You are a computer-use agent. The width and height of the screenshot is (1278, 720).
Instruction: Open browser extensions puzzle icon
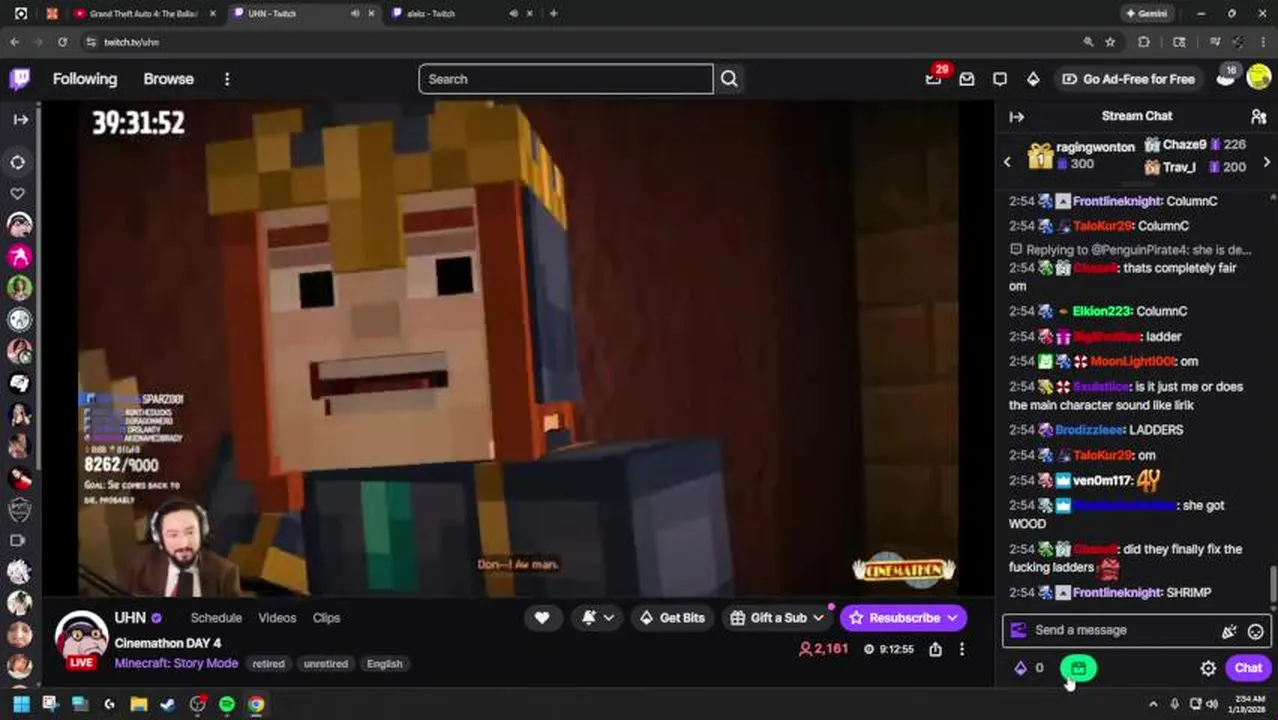tap(1144, 42)
